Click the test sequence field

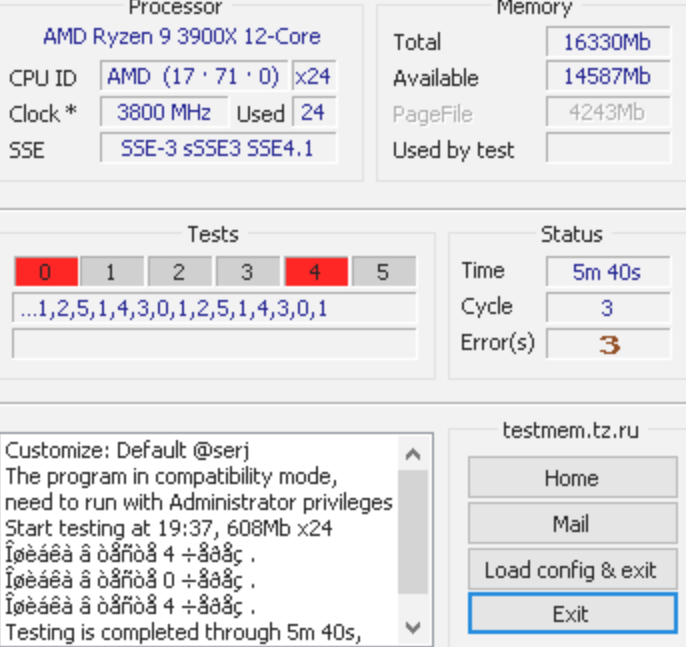pyautogui.click(x=214, y=308)
